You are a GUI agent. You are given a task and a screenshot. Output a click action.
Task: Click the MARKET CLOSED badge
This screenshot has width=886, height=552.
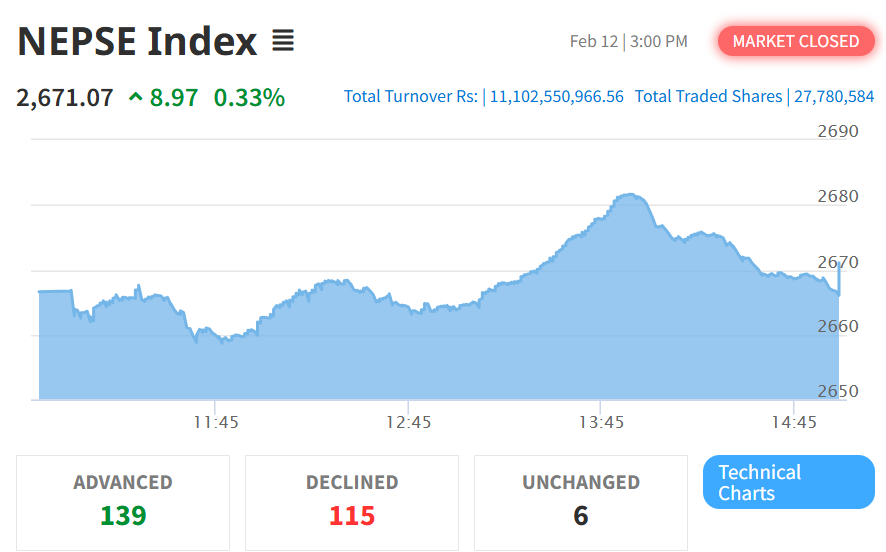click(x=795, y=41)
